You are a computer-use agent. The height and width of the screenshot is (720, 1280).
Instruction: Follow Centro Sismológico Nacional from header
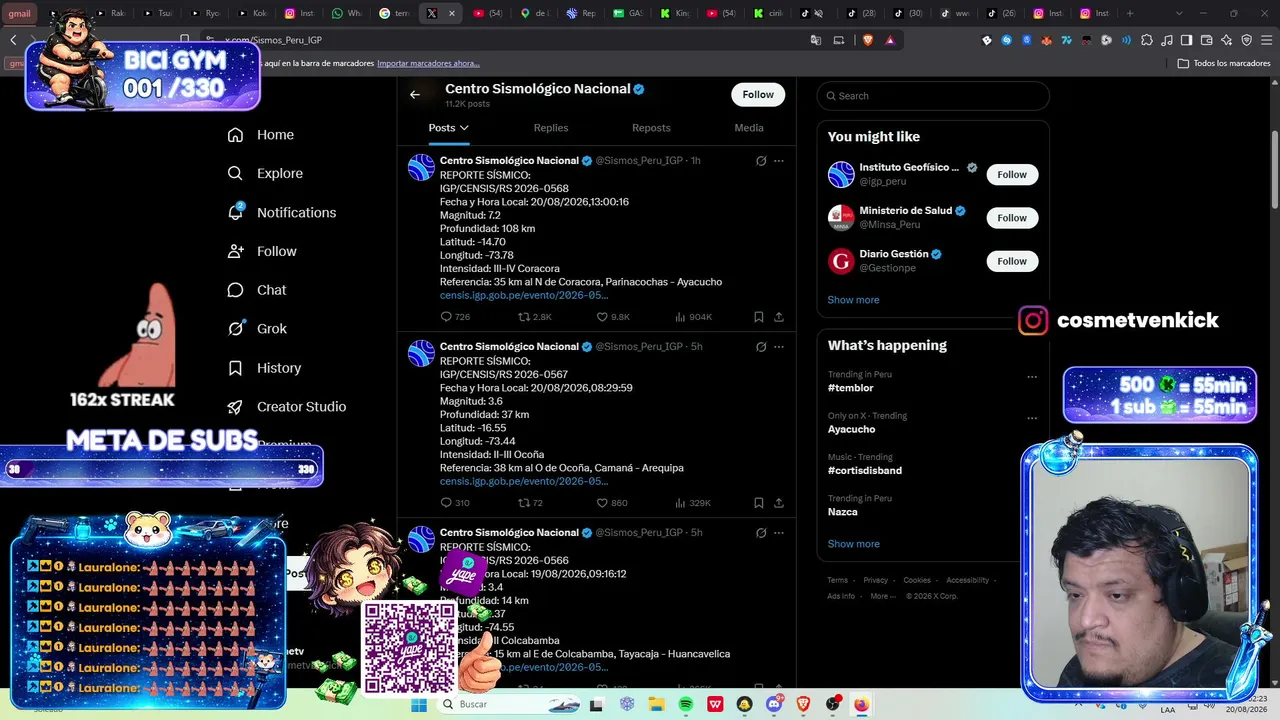tap(758, 95)
